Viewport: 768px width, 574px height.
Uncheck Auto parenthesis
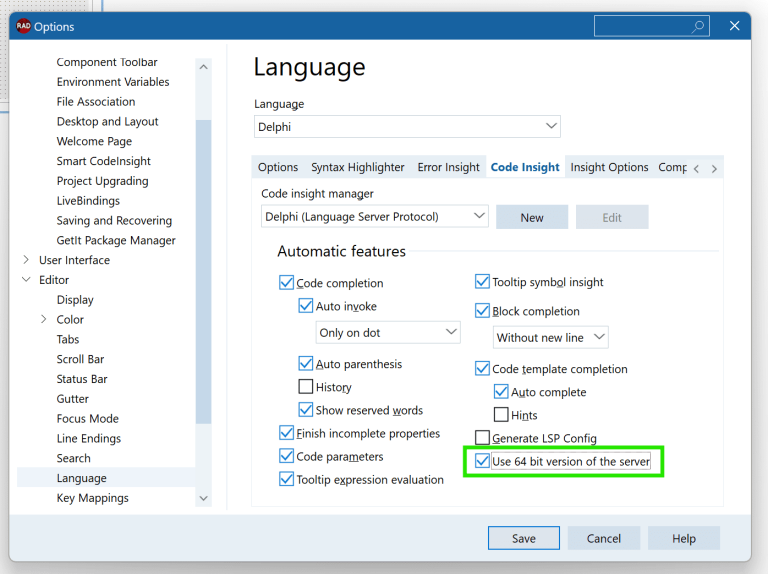tap(306, 363)
